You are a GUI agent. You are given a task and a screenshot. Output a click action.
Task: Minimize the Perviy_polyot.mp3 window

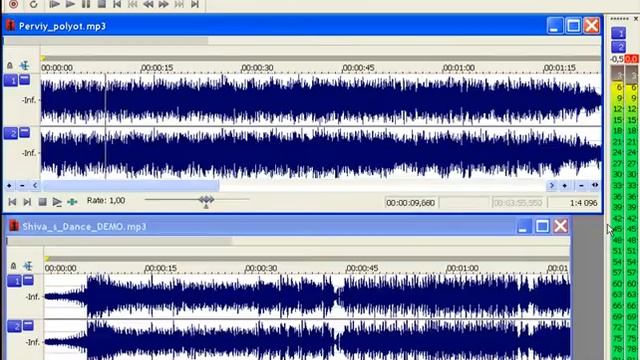click(554, 26)
